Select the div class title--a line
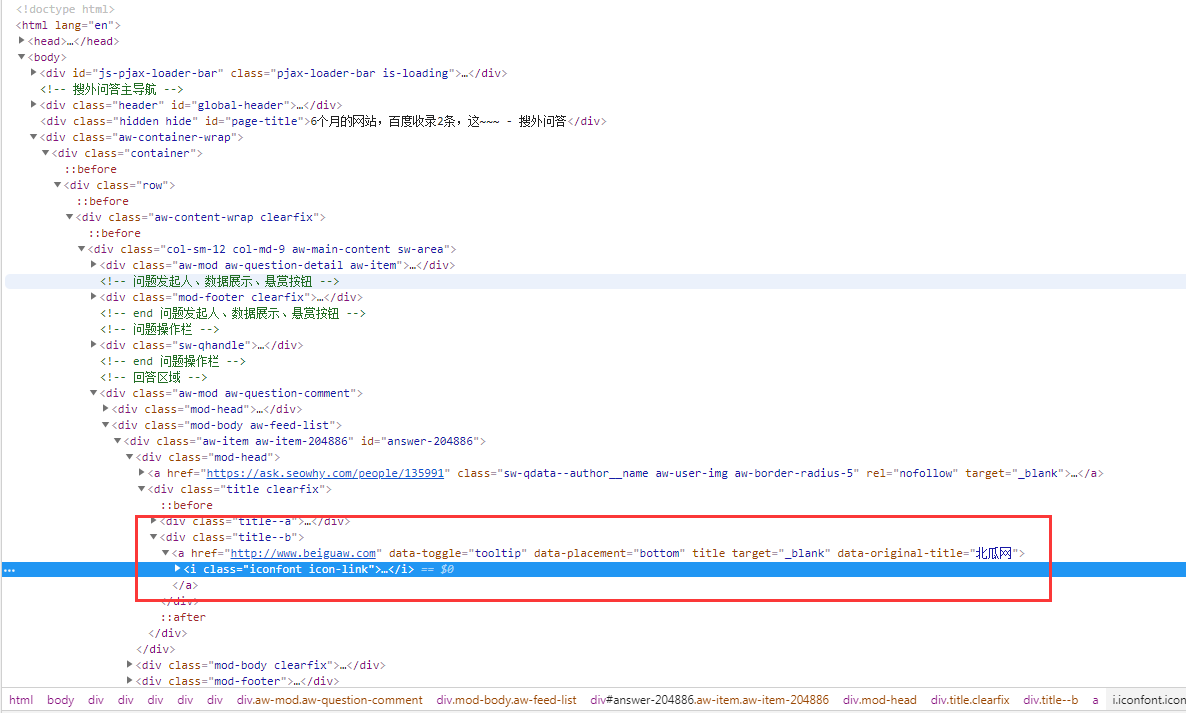Viewport: 1186px width, 713px height. (x=255, y=521)
